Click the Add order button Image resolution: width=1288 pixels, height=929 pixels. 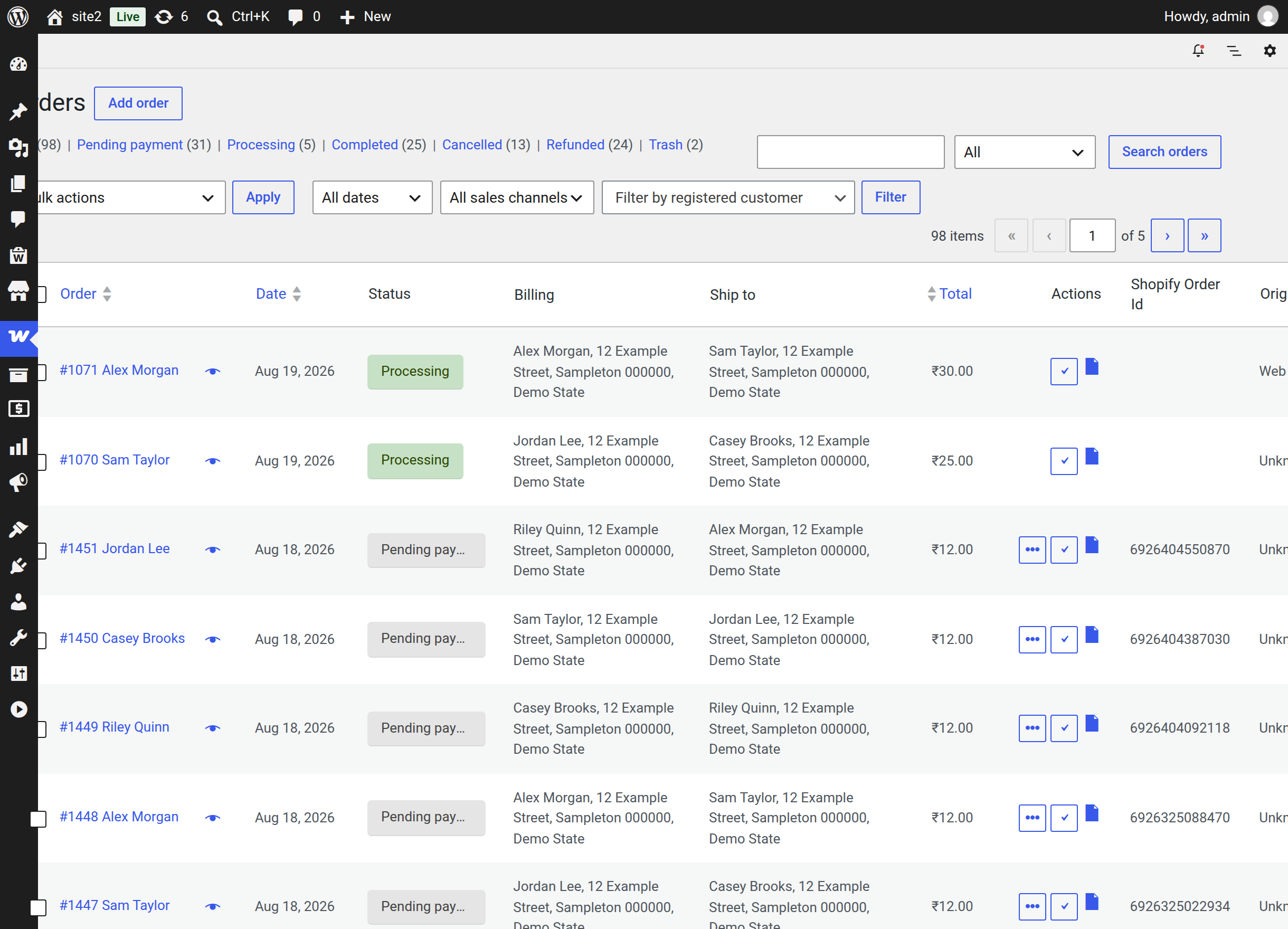pos(138,103)
